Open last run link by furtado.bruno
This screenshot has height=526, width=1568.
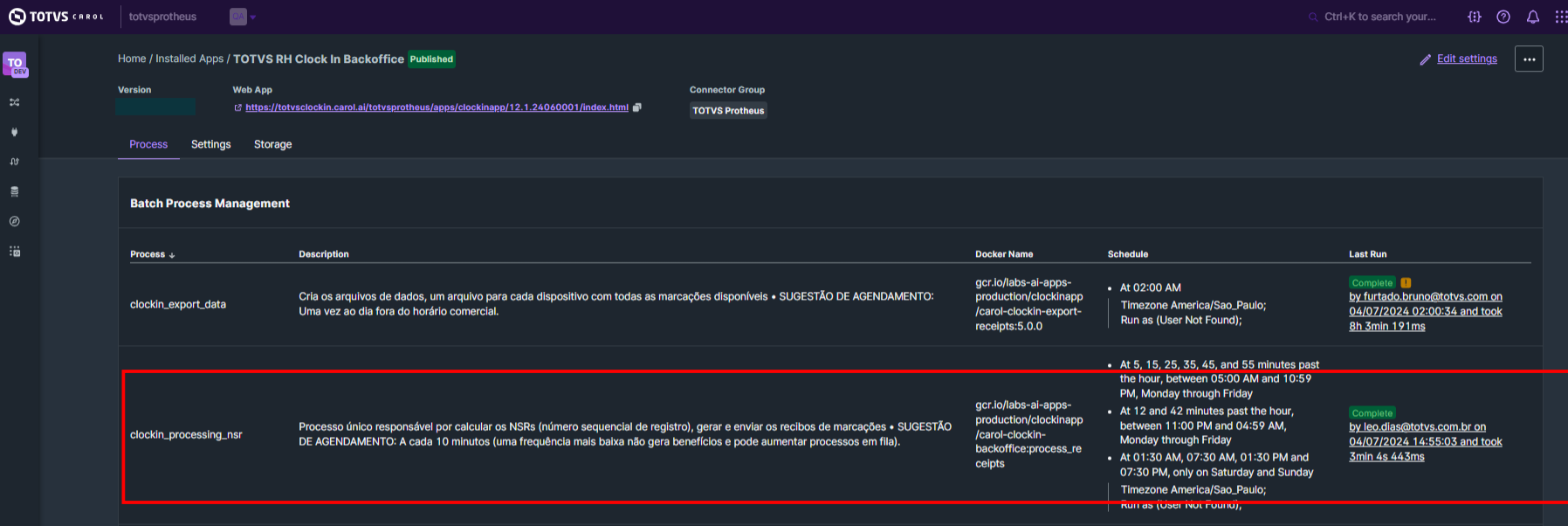pyautogui.click(x=1426, y=311)
